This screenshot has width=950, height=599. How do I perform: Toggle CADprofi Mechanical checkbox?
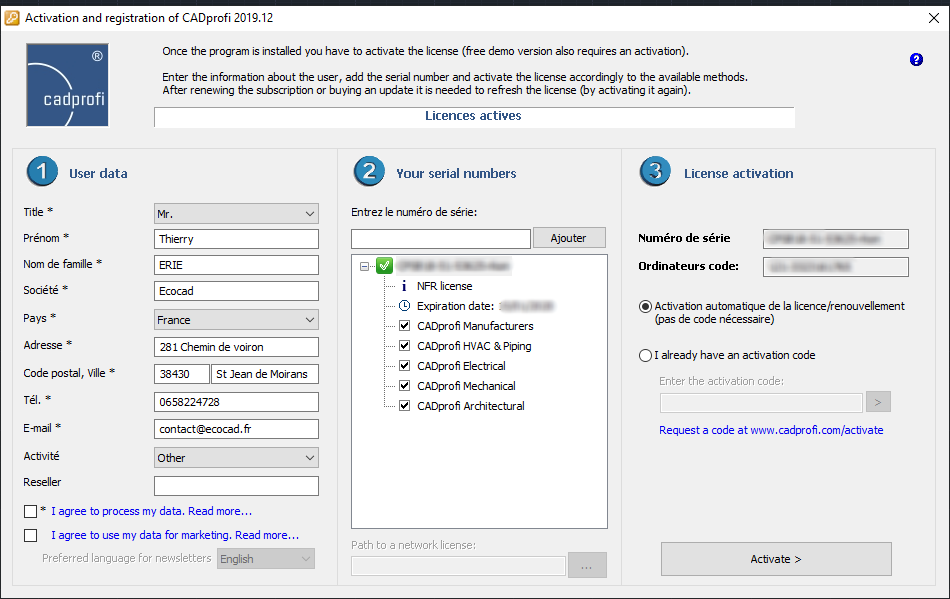tap(405, 386)
